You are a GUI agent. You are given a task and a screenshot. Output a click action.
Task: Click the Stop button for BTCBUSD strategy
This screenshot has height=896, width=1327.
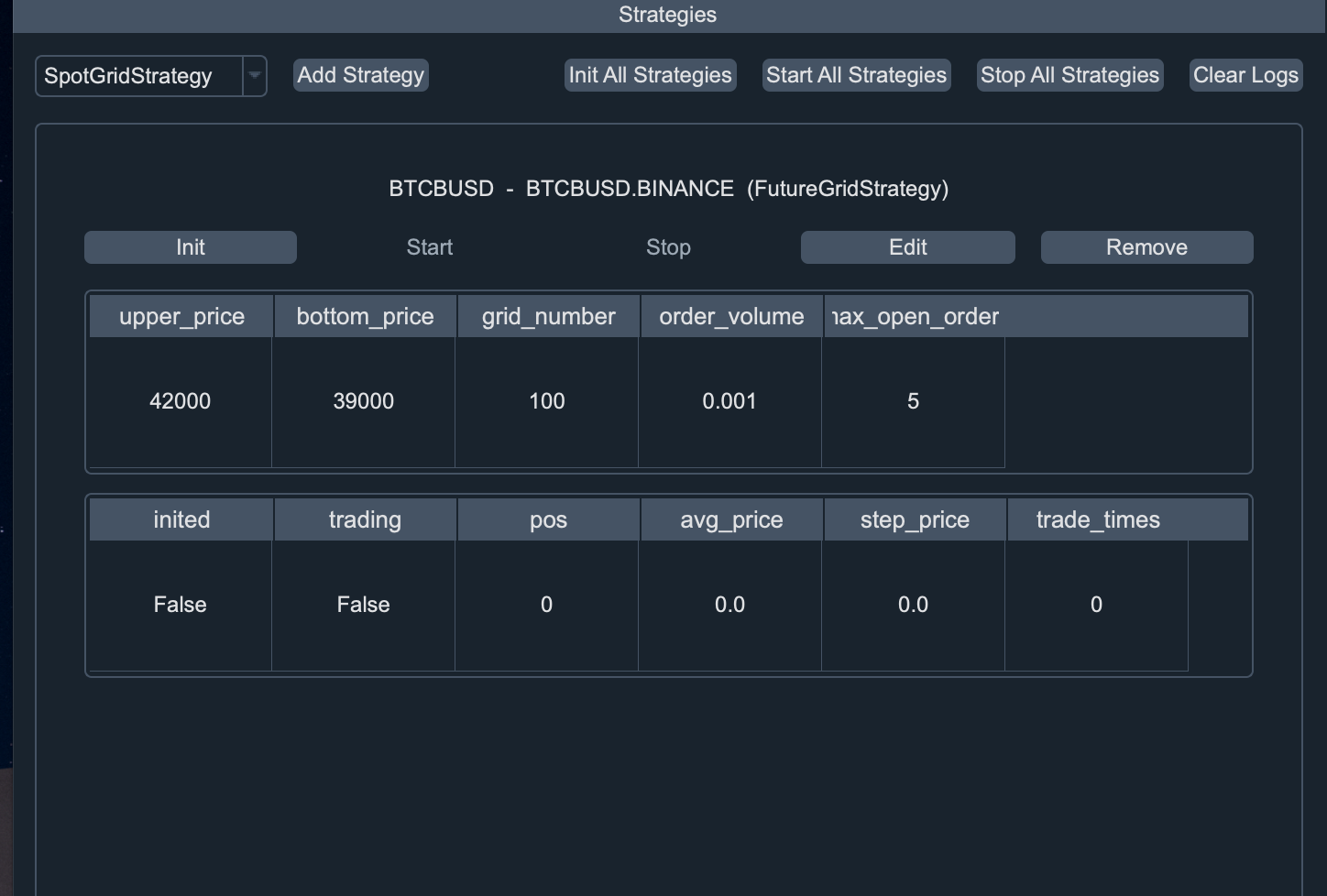(x=668, y=247)
